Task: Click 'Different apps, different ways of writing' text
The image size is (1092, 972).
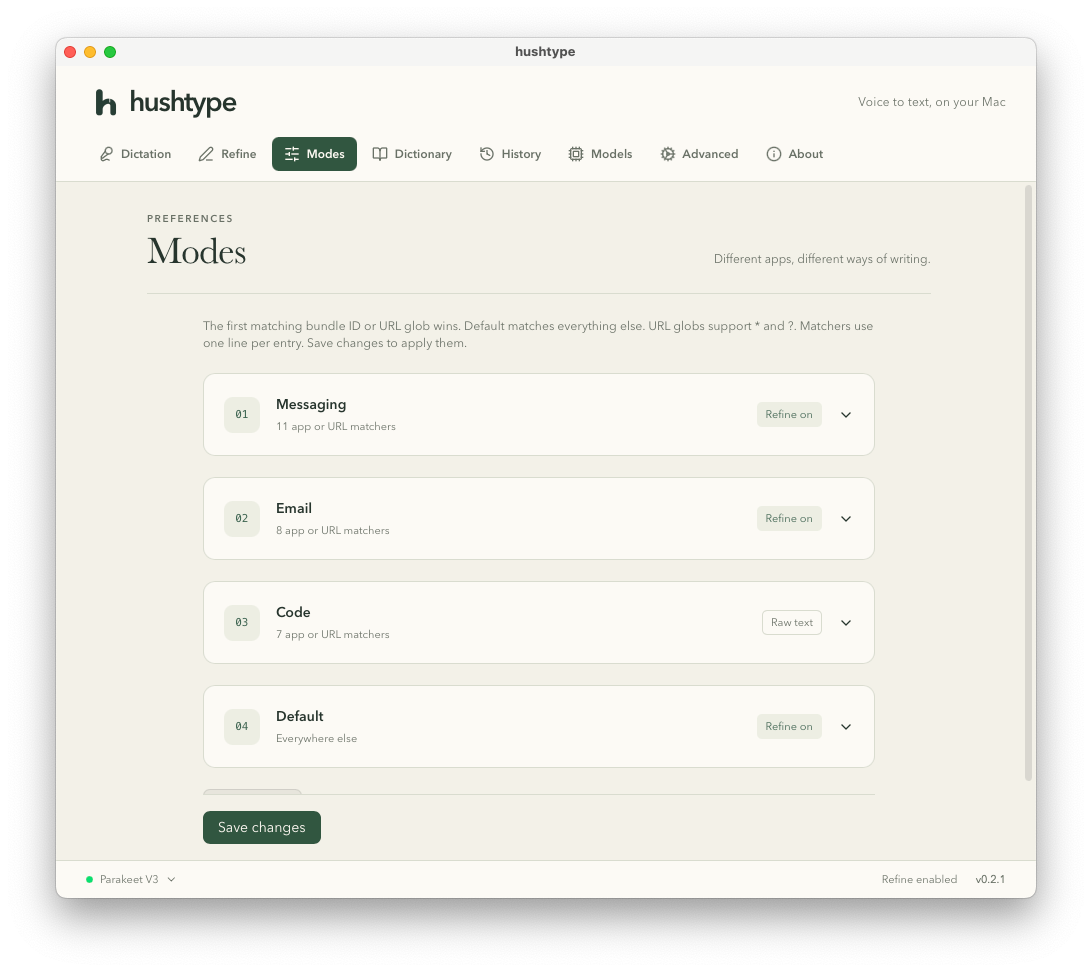Action: (x=822, y=259)
